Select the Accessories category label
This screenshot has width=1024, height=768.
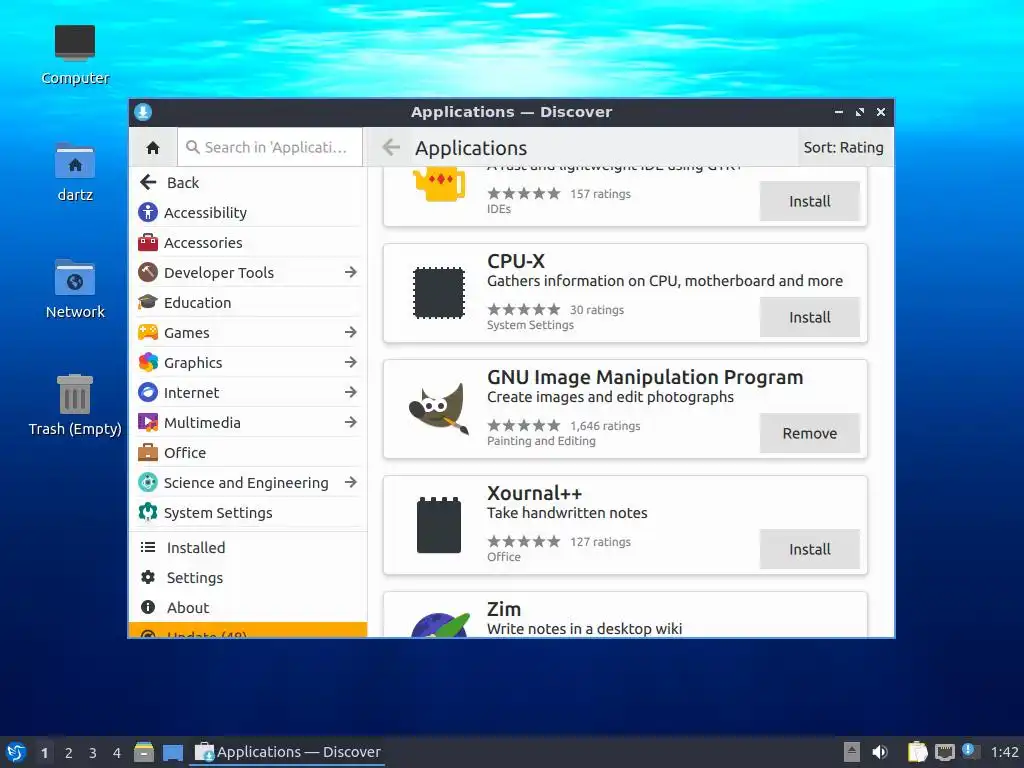coord(203,243)
